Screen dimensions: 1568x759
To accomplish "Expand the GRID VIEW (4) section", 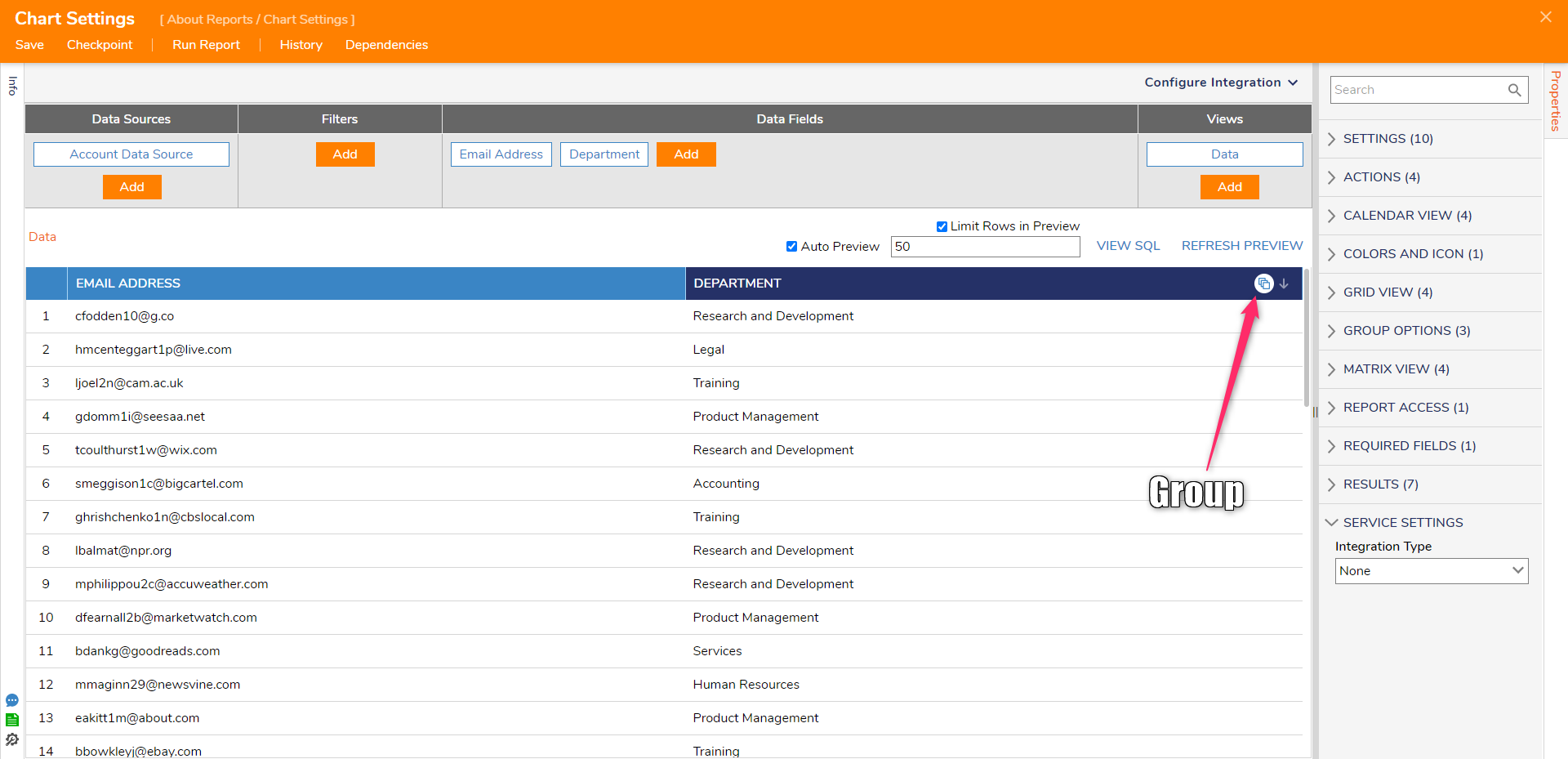I will (x=1430, y=292).
